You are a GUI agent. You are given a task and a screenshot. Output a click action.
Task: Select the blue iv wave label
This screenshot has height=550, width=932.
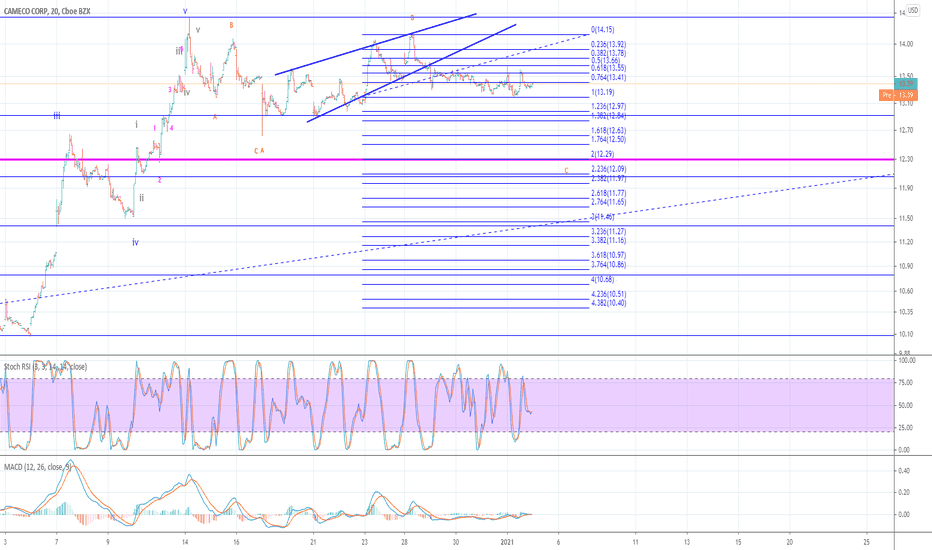point(136,242)
